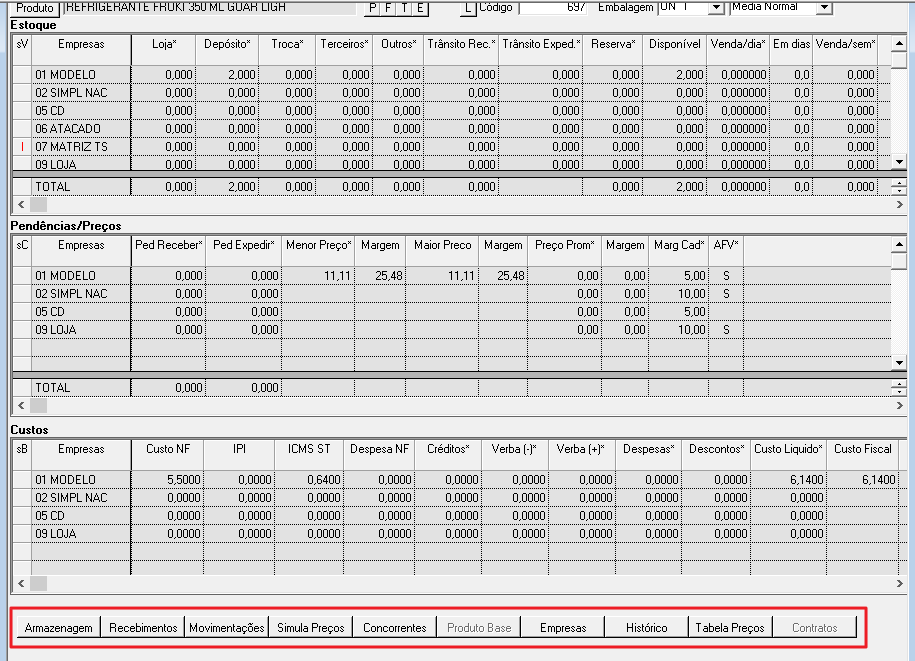Click the Produto button

point(35,8)
